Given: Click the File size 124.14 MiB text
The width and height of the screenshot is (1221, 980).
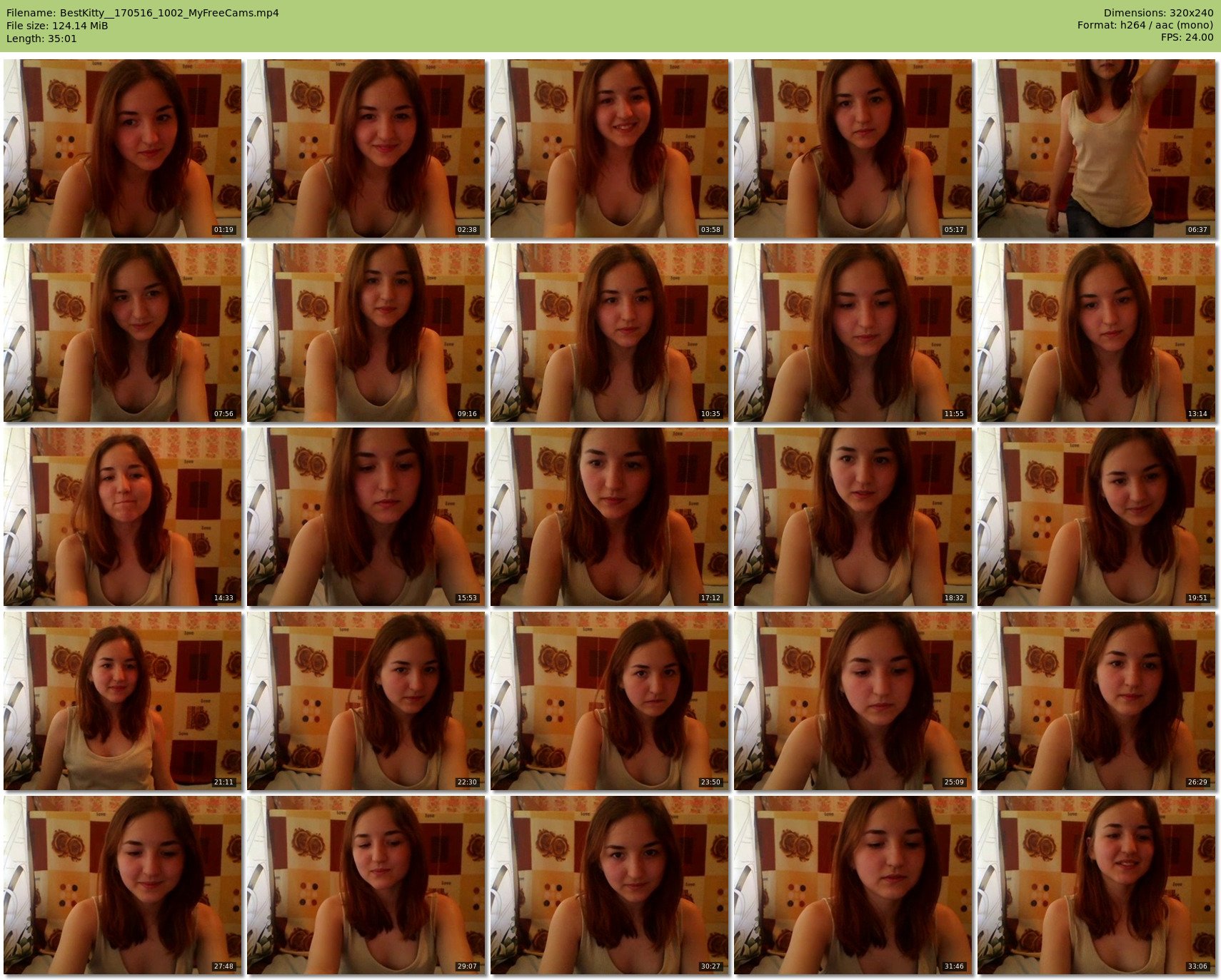Looking at the screenshot, I should pos(57,26).
